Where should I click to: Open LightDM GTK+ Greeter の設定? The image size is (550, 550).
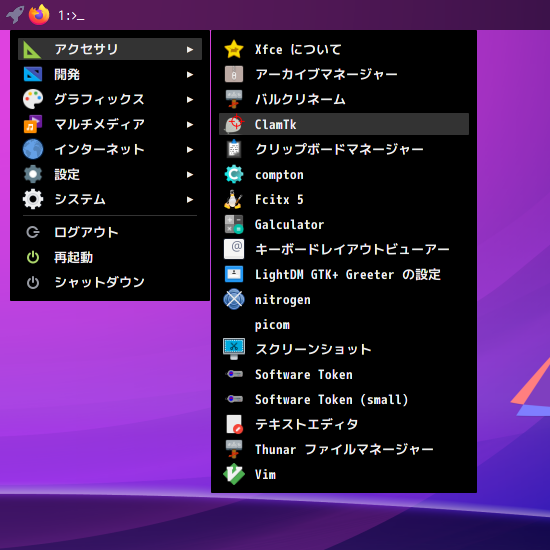click(x=344, y=274)
